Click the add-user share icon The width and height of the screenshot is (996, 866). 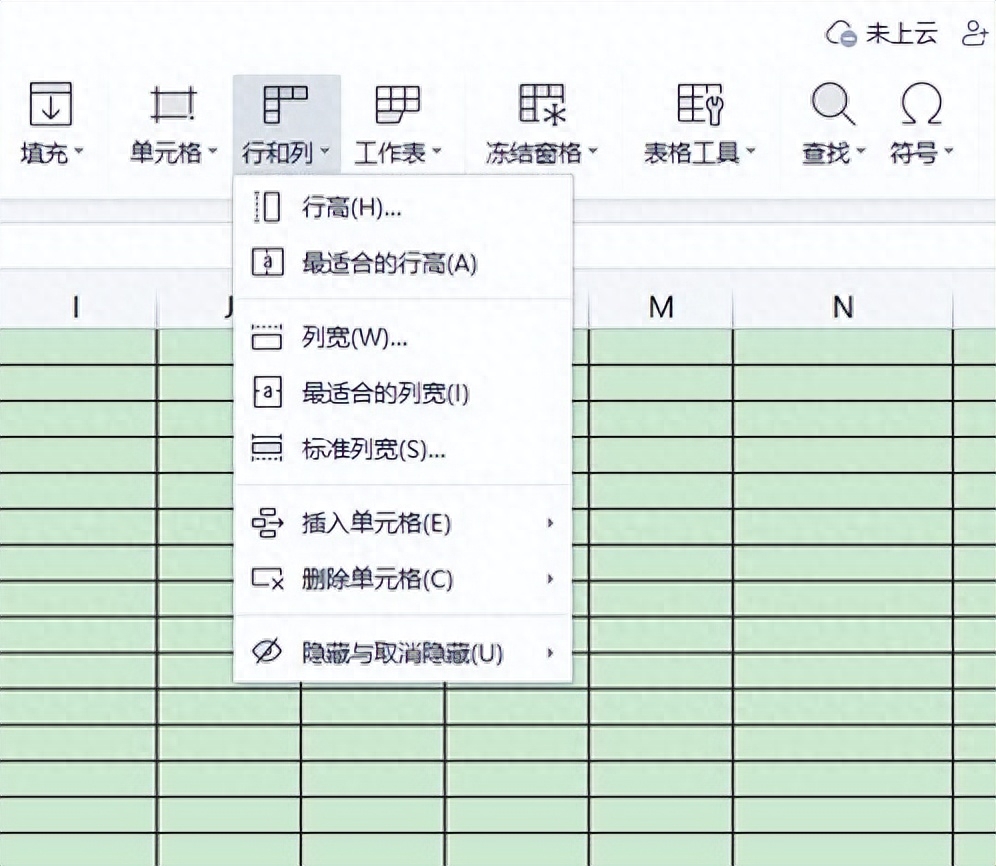pyautogui.click(x=975, y=33)
